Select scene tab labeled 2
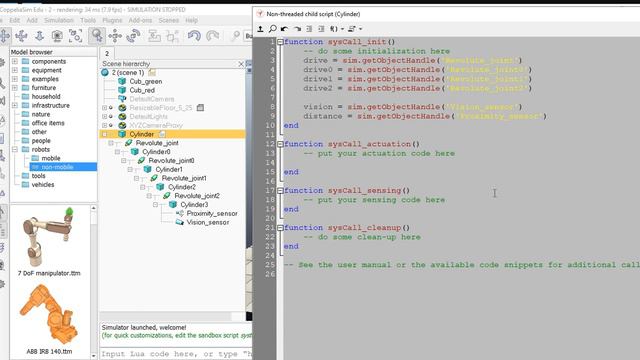This screenshot has width=640, height=360. (x=107, y=53)
